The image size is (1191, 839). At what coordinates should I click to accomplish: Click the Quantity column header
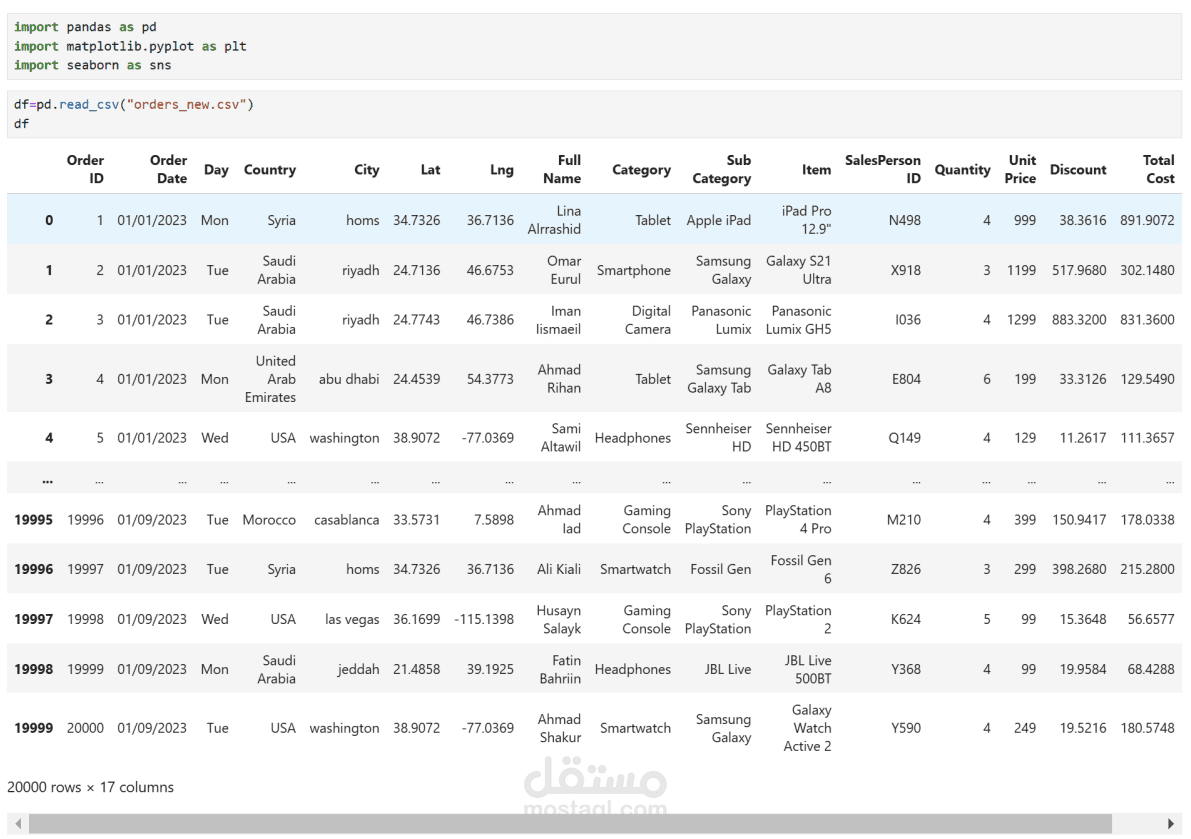962,169
